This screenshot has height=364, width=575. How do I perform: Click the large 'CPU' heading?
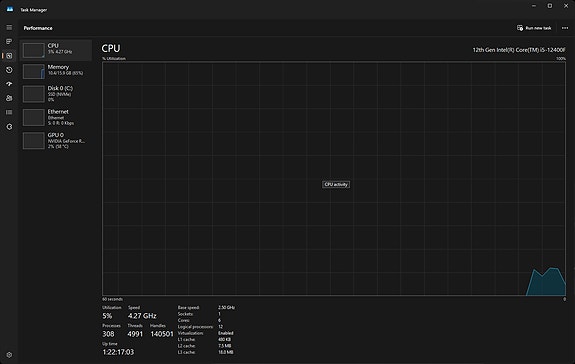(x=111, y=48)
